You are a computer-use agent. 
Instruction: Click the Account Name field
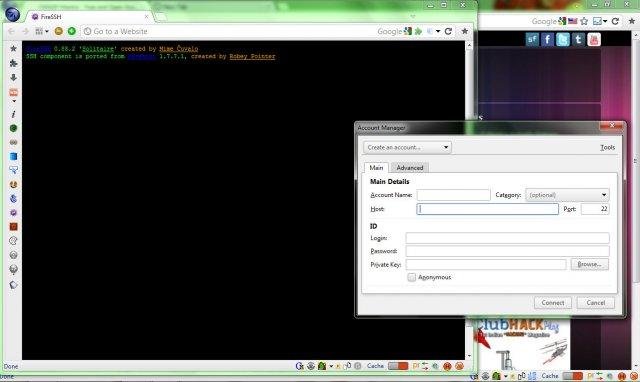coord(453,195)
